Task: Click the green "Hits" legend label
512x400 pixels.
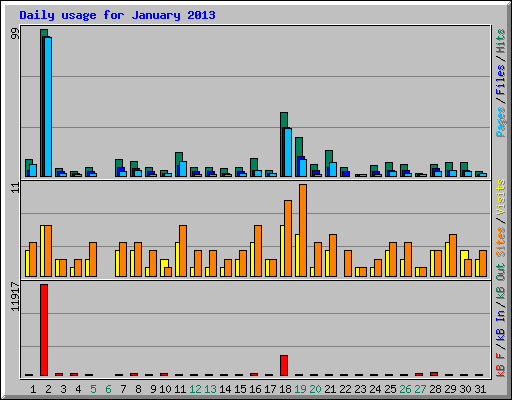Action: (500, 41)
